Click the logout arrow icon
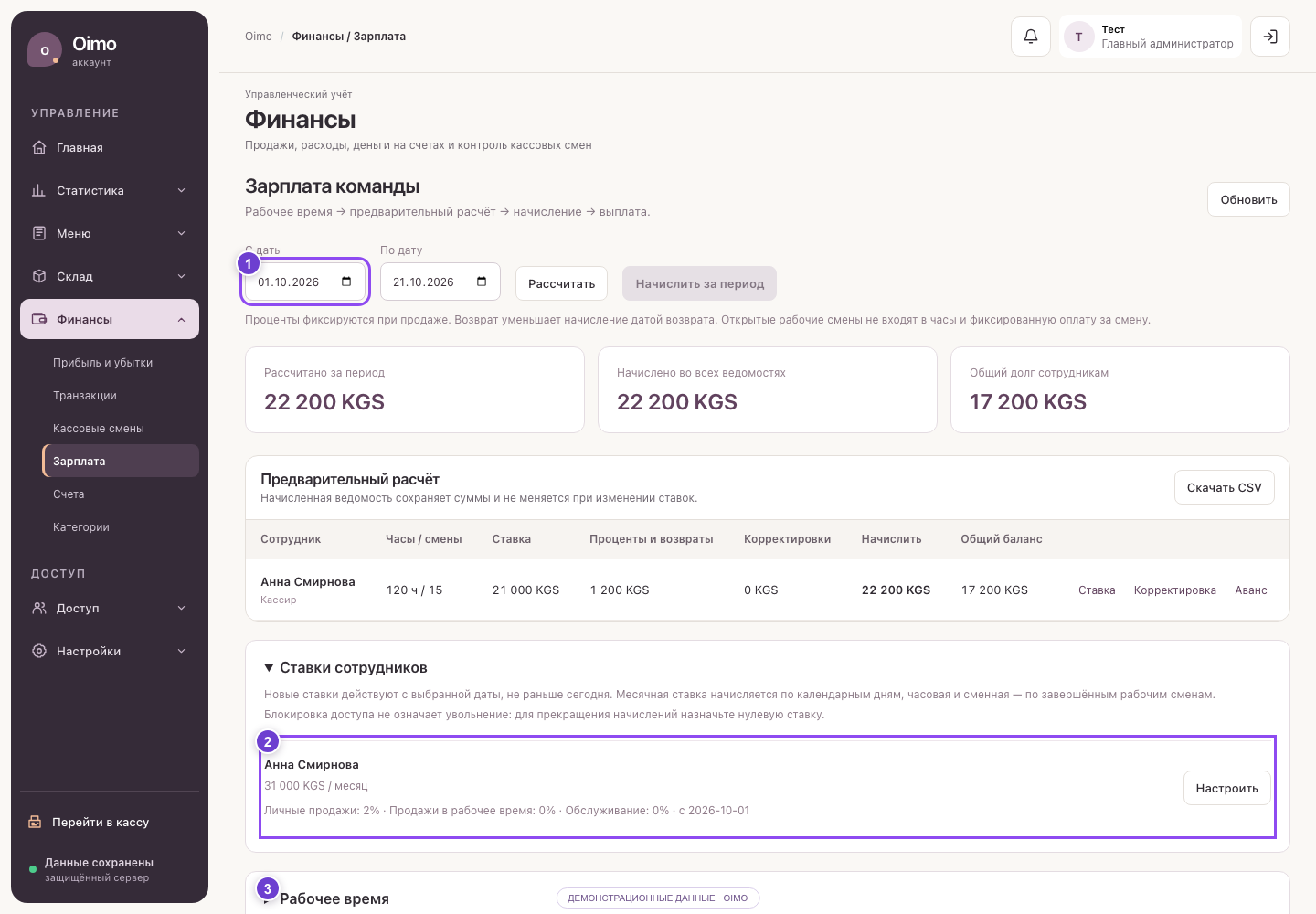The width and height of the screenshot is (1316, 914). click(1270, 37)
